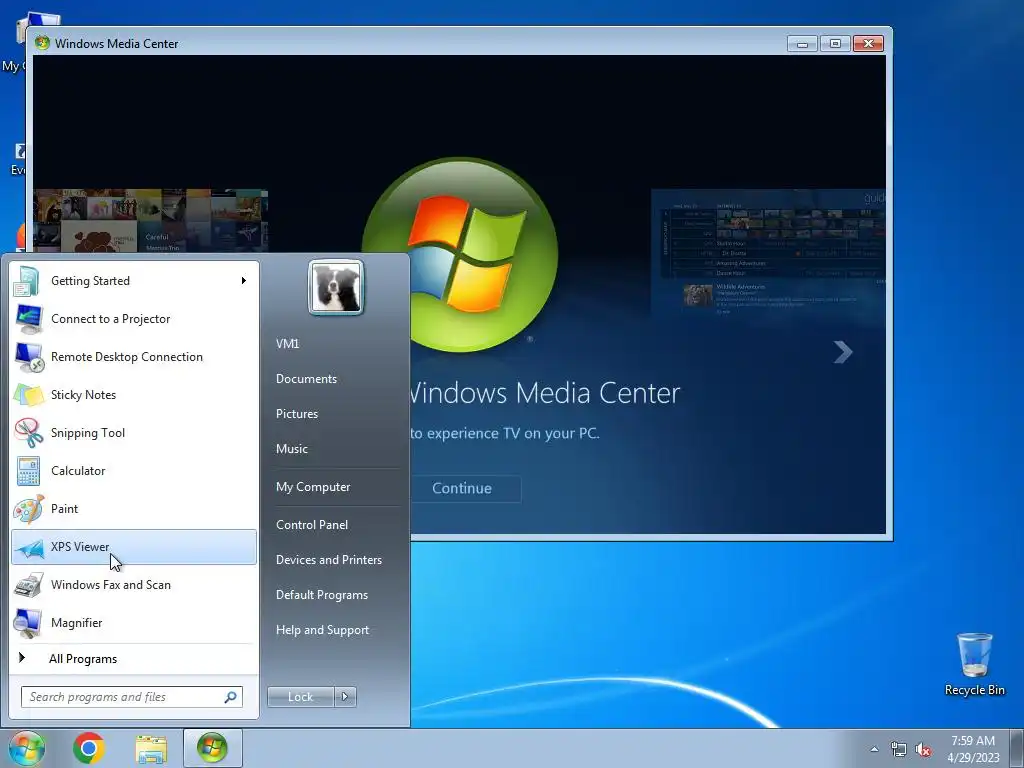Expand All Programs list
1024x768 pixels.
[x=83, y=659]
